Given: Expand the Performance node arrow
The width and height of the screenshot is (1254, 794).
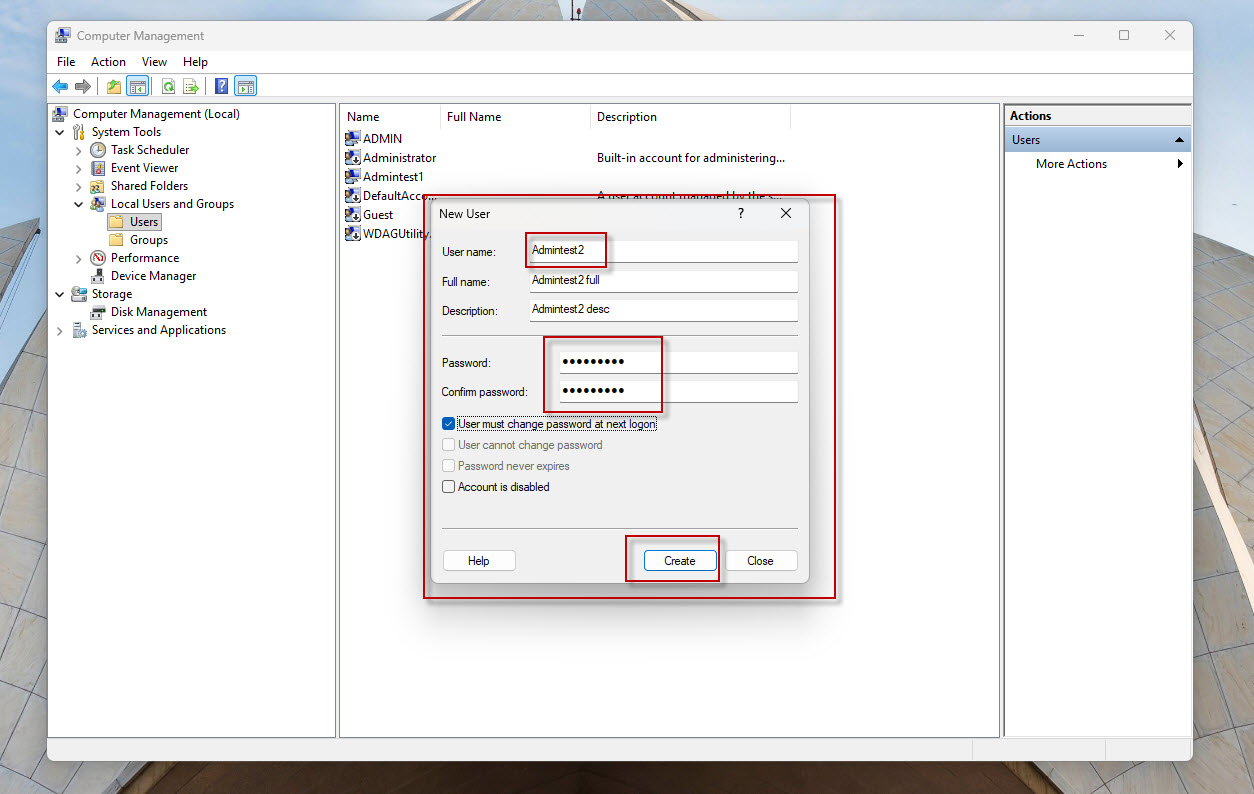Looking at the screenshot, I should click(x=79, y=258).
